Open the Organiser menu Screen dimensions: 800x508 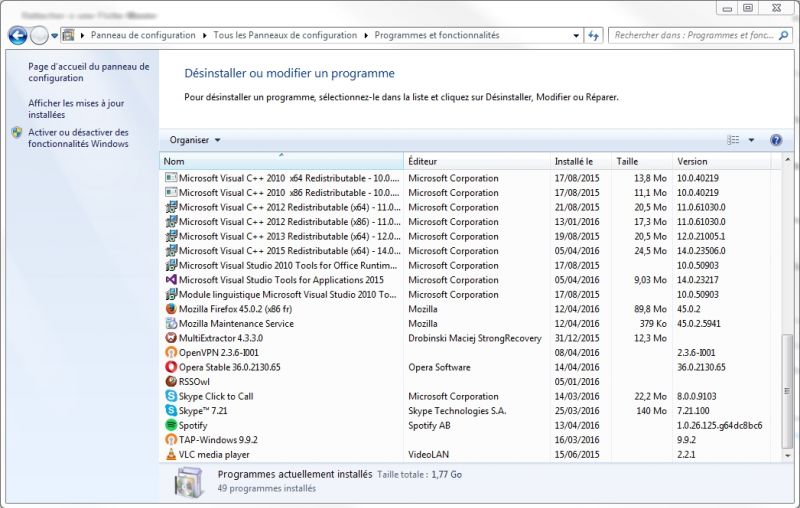point(195,140)
